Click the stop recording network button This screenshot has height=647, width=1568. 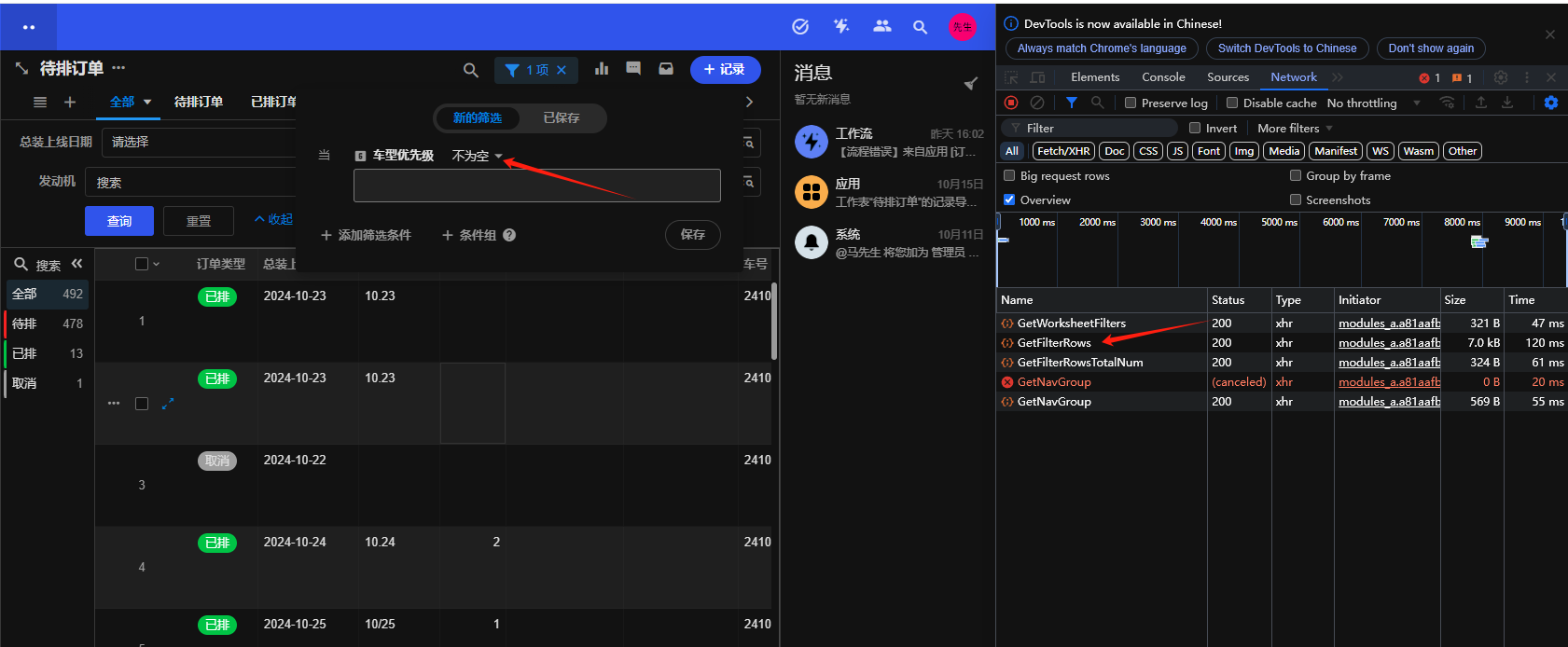[x=1011, y=103]
